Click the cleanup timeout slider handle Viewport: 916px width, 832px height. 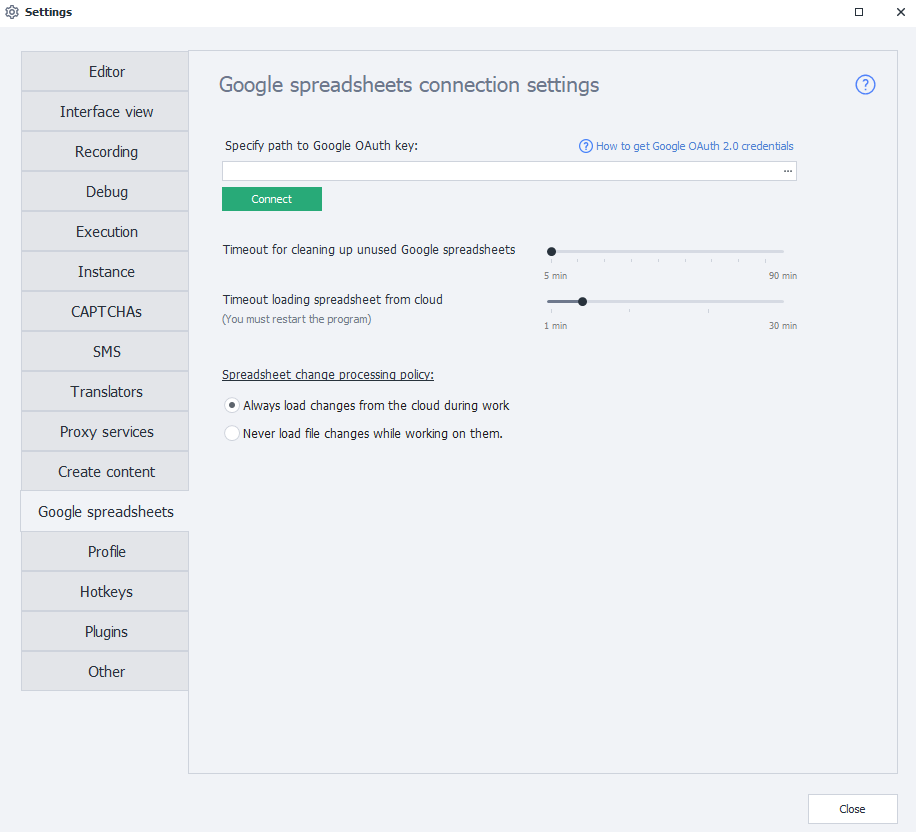click(551, 252)
